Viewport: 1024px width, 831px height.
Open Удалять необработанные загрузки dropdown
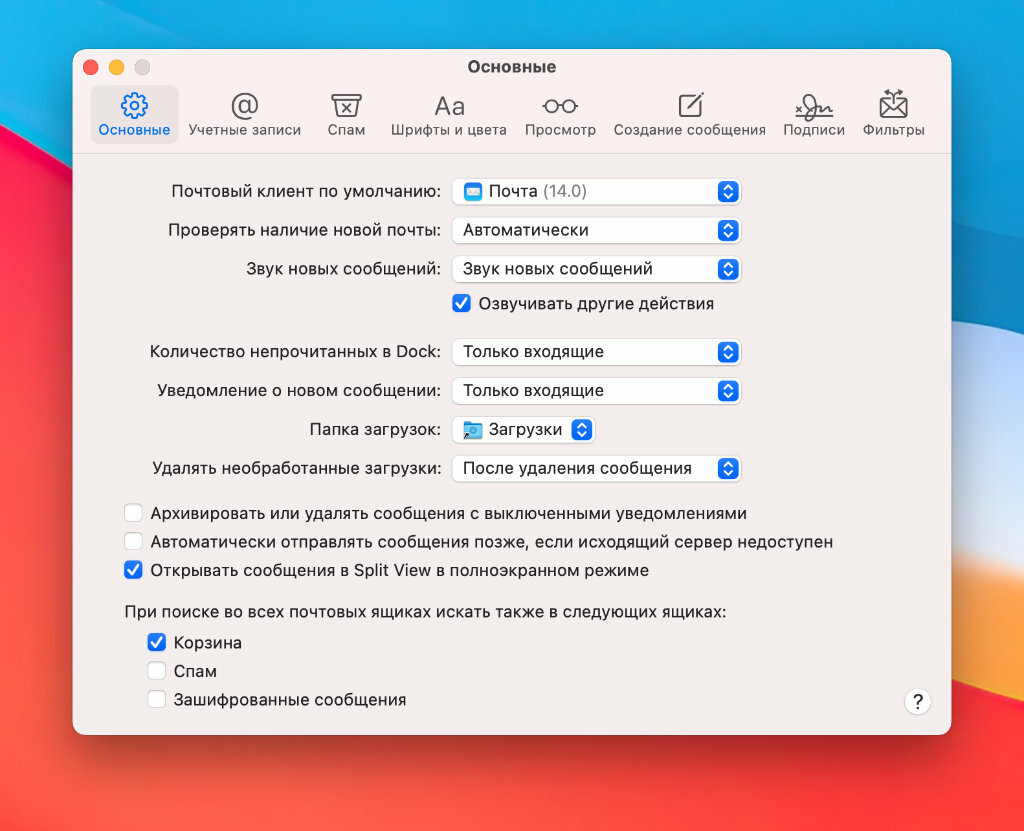(596, 468)
